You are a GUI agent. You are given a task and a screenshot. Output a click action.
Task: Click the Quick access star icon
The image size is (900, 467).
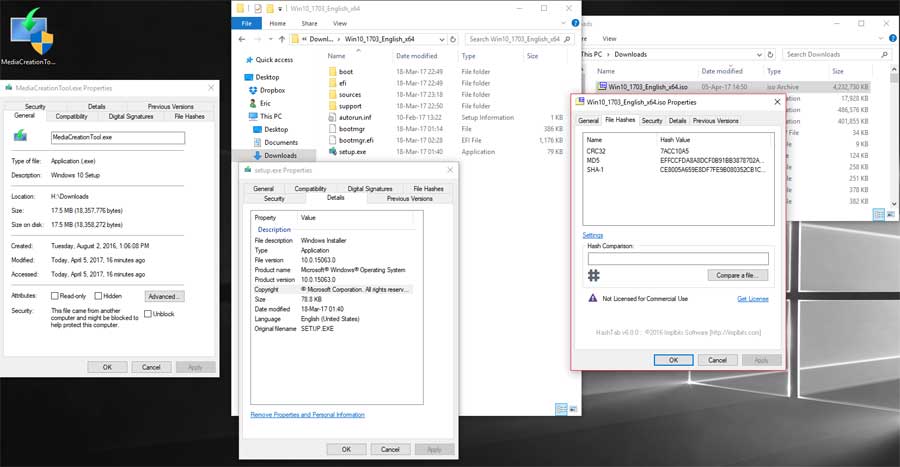pos(249,60)
